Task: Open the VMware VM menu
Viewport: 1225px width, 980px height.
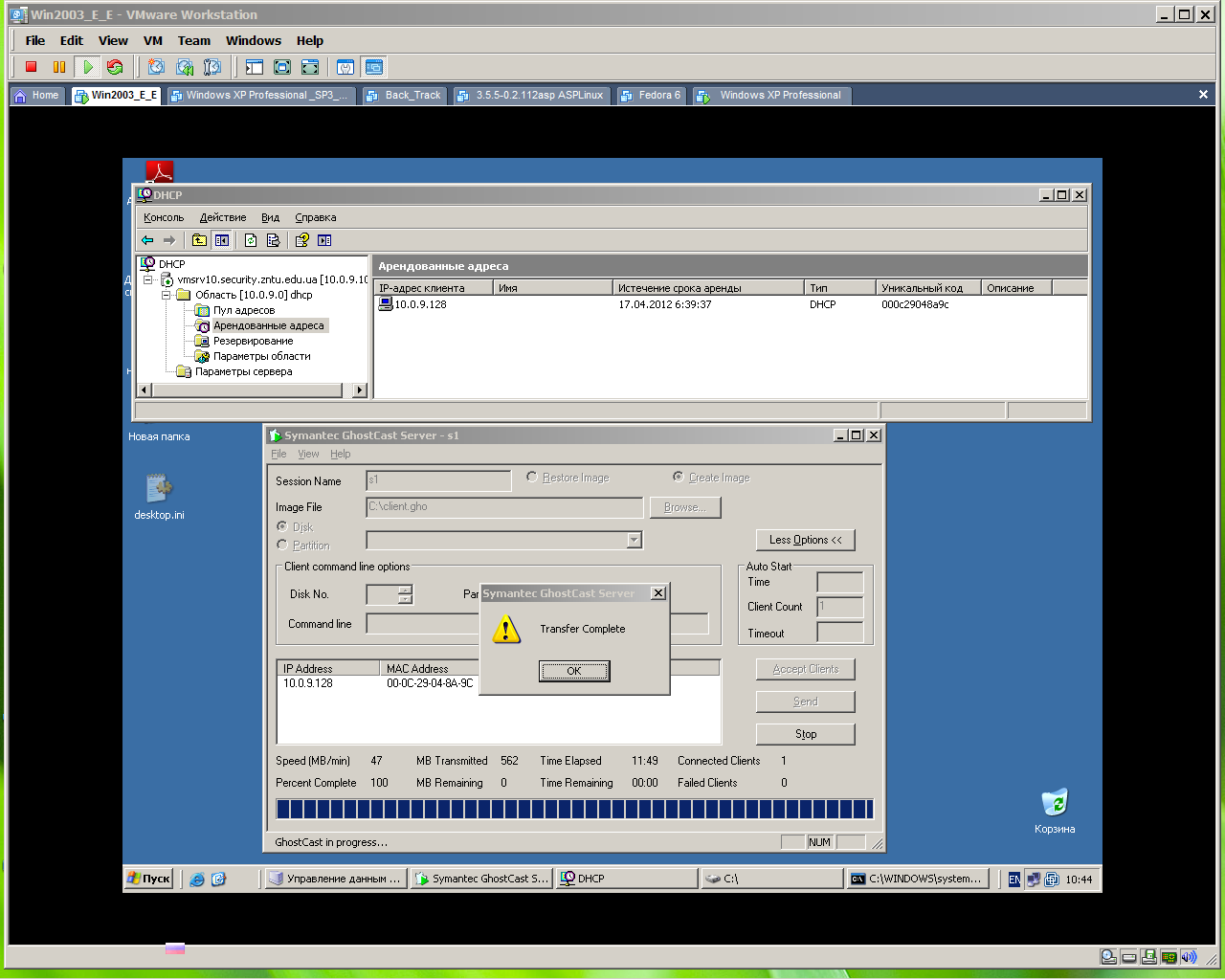Action: (153, 40)
